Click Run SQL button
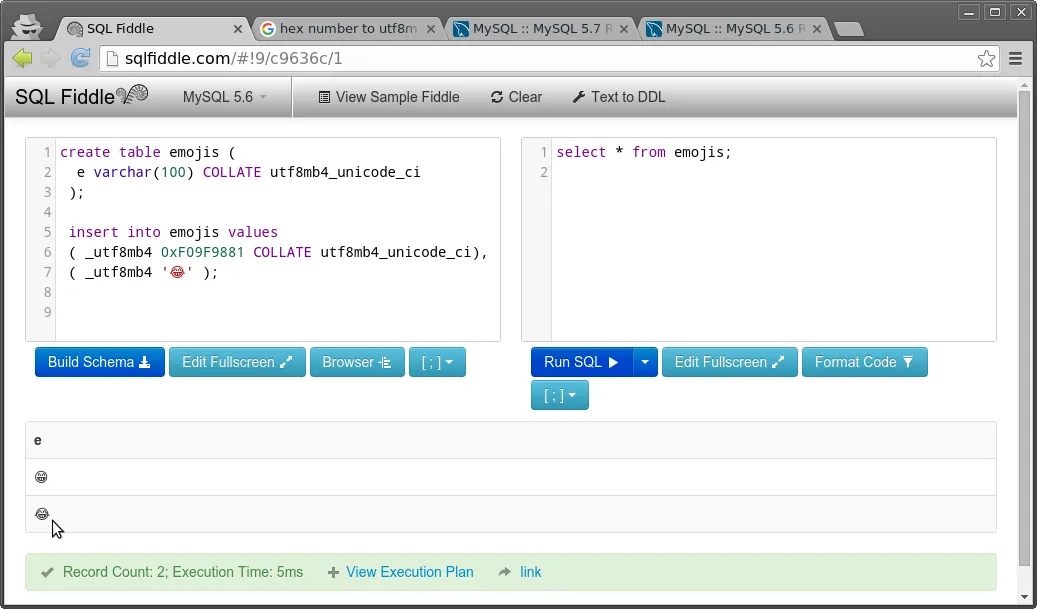 [x=581, y=362]
